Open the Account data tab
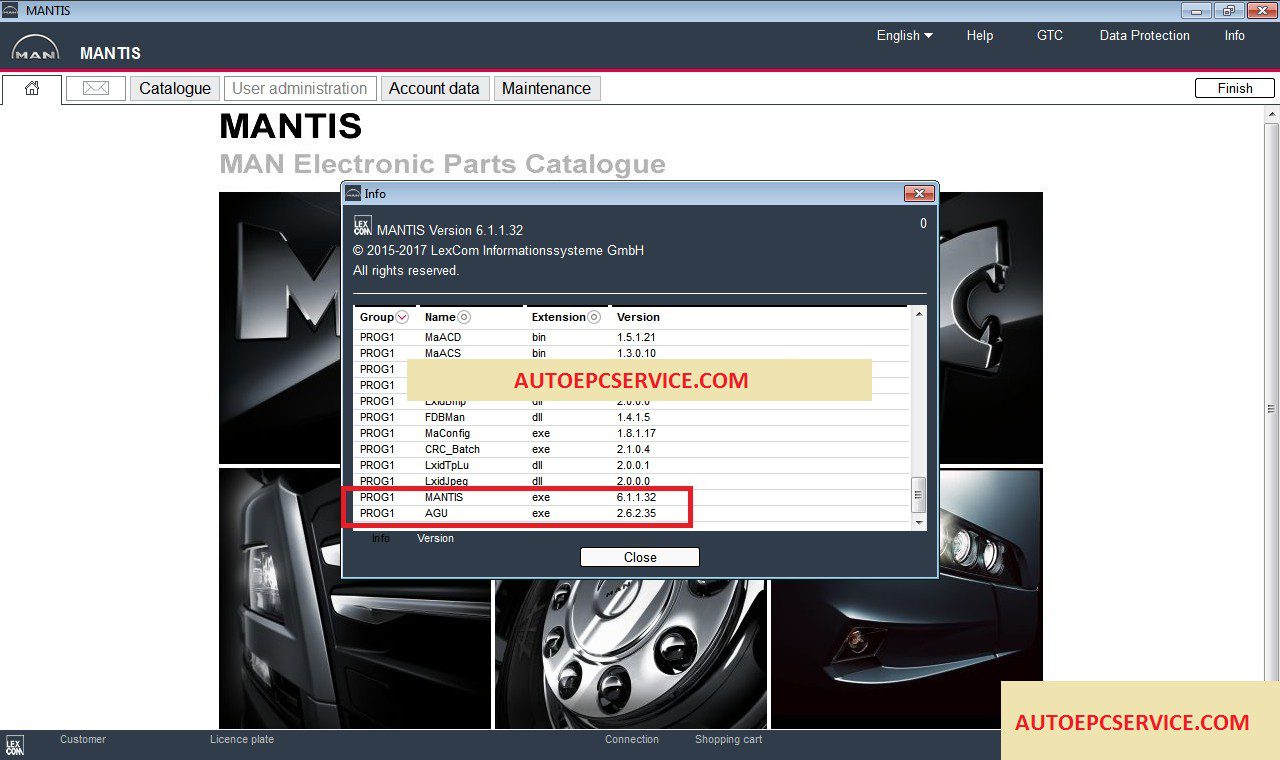 [x=434, y=88]
